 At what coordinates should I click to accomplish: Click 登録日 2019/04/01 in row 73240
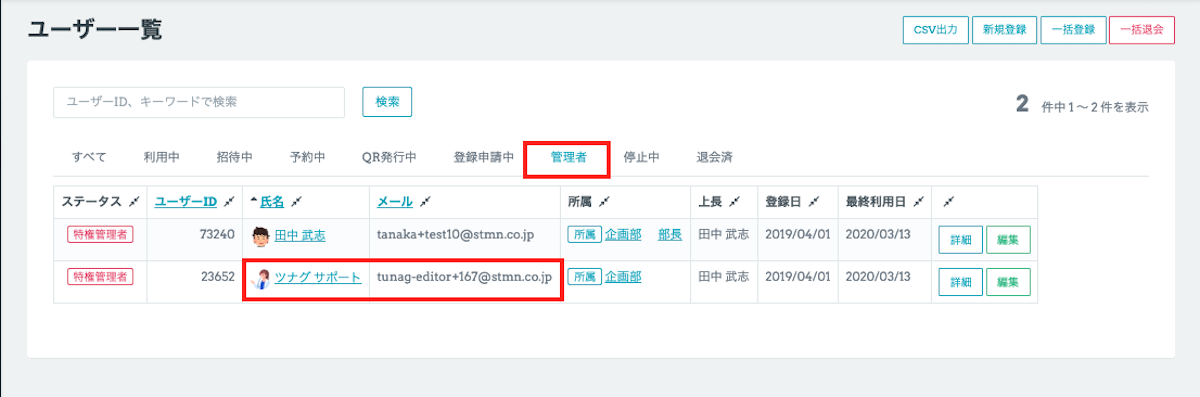797,235
